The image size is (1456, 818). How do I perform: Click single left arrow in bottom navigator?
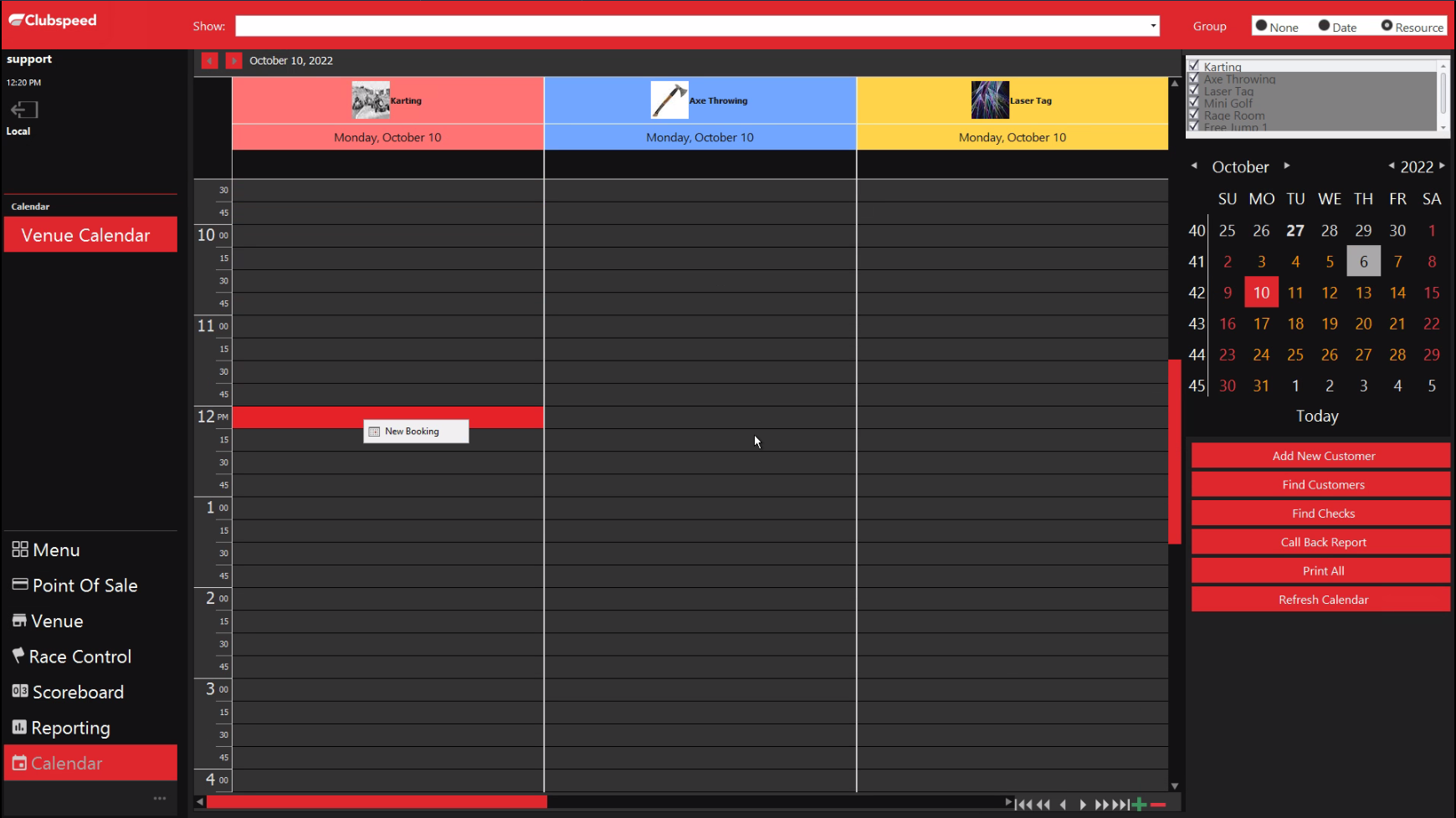[x=1064, y=805]
